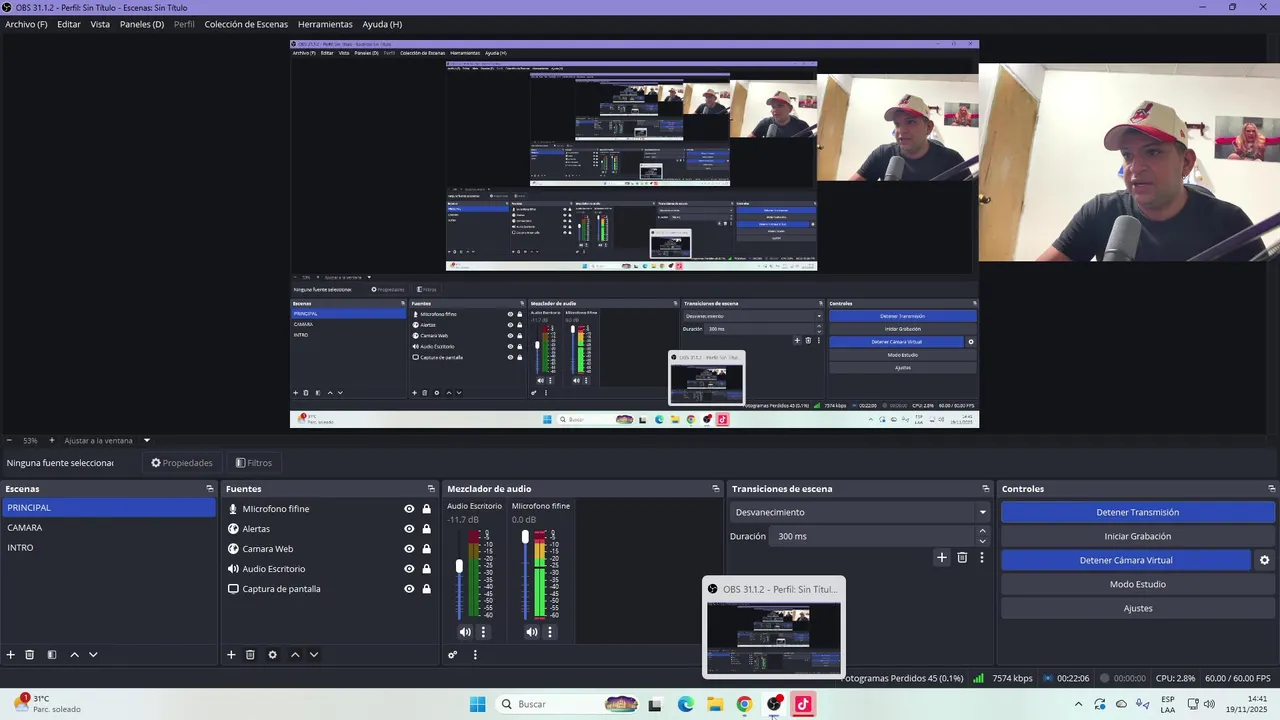
Task: Open the Herramientas menu
Action: click(x=325, y=24)
